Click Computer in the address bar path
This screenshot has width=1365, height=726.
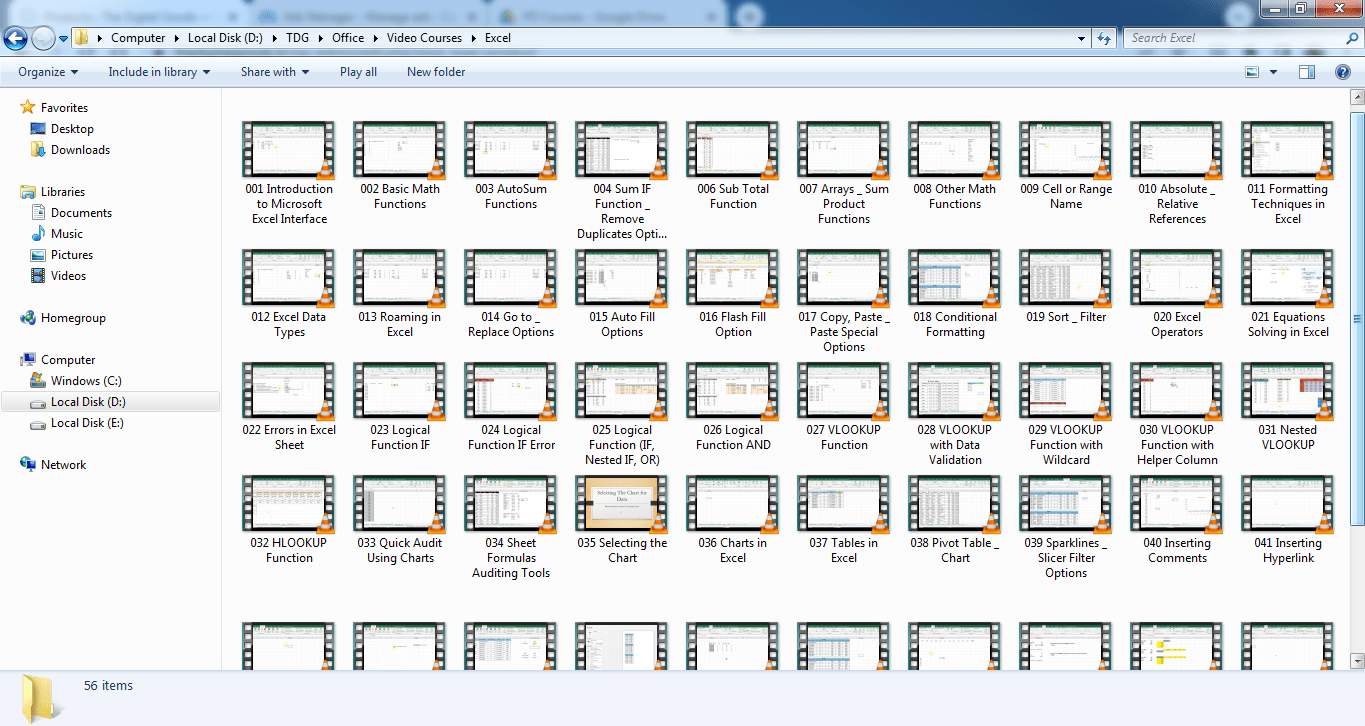(x=138, y=38)
